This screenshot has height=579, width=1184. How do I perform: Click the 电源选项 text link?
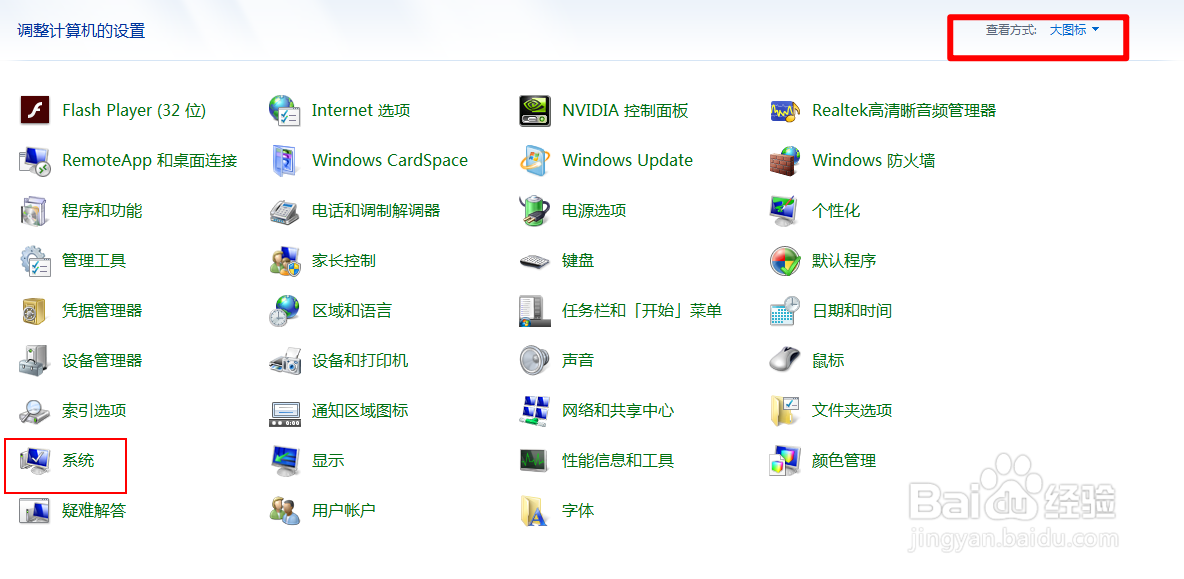click(594, 211)
